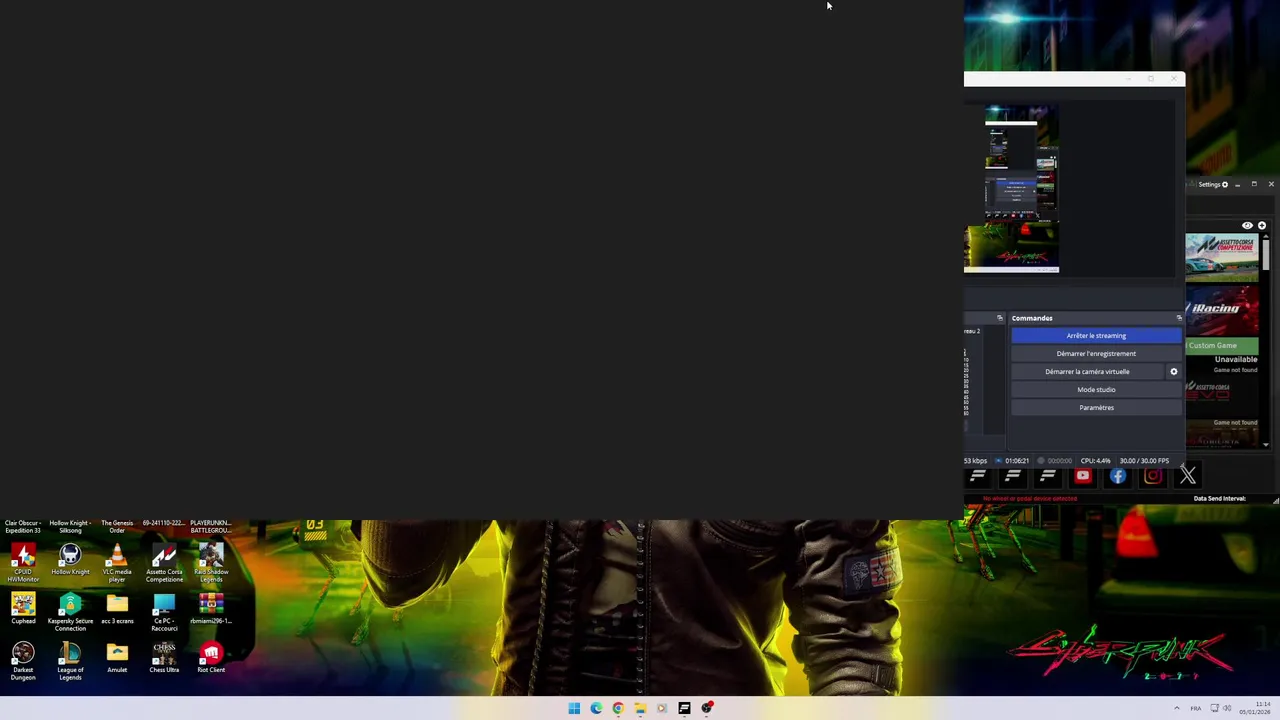This screenshot has width=1280, height=720.
Task: Click the plus add game icon
Action: 1262,226
